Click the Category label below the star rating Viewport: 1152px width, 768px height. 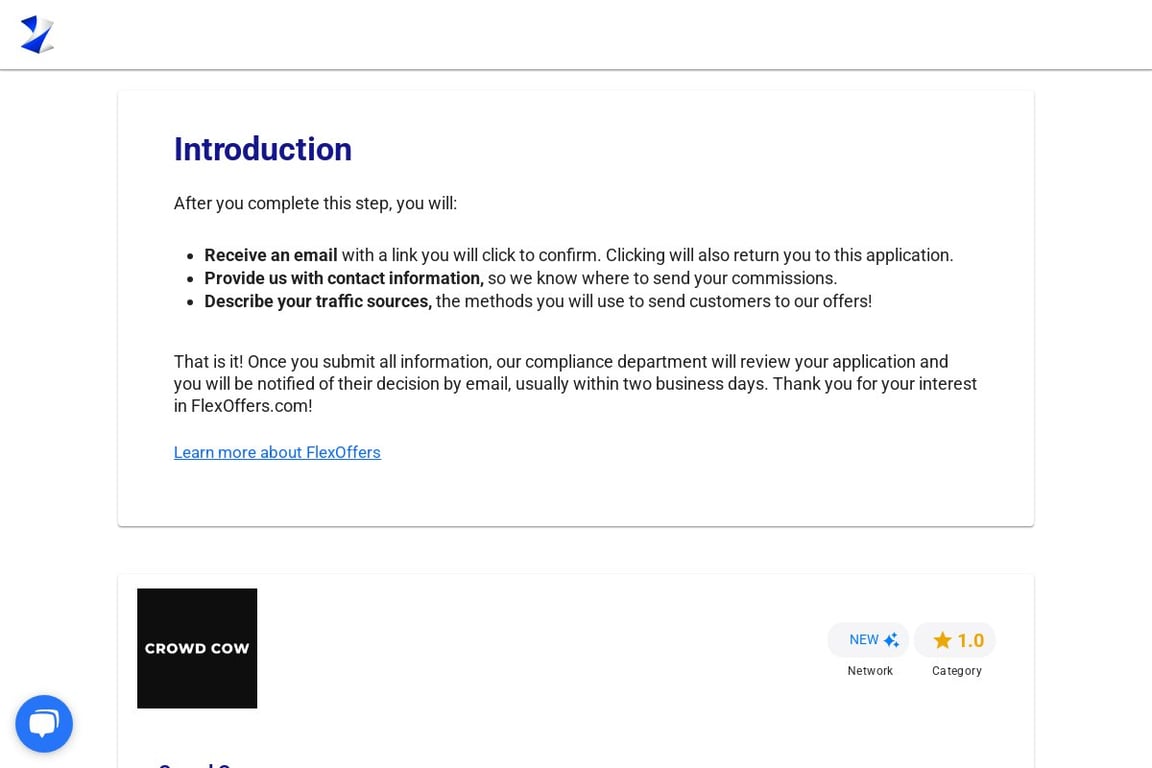(x=956, y=671)
